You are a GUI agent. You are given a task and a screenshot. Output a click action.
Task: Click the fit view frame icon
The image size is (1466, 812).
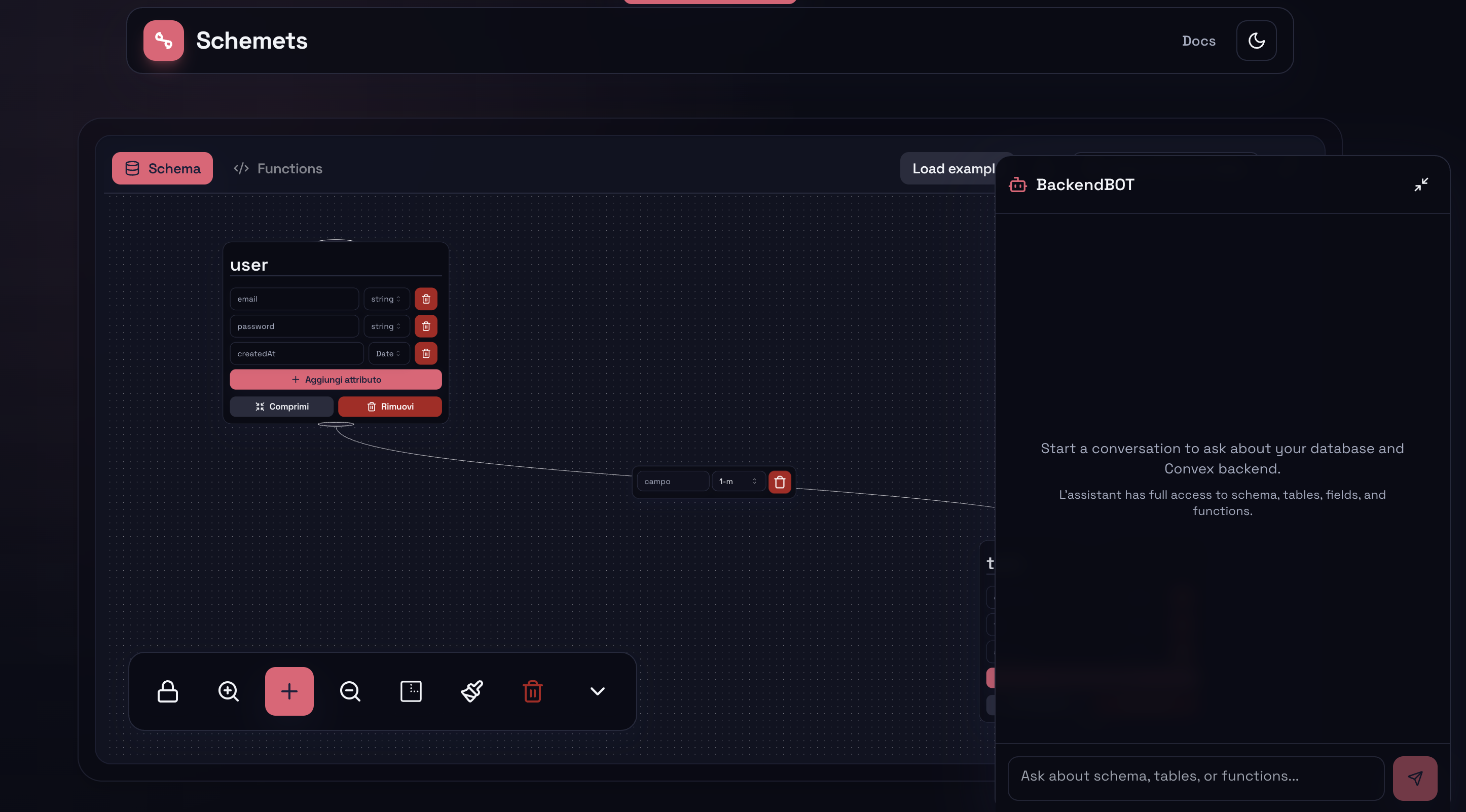coord(411,691)
